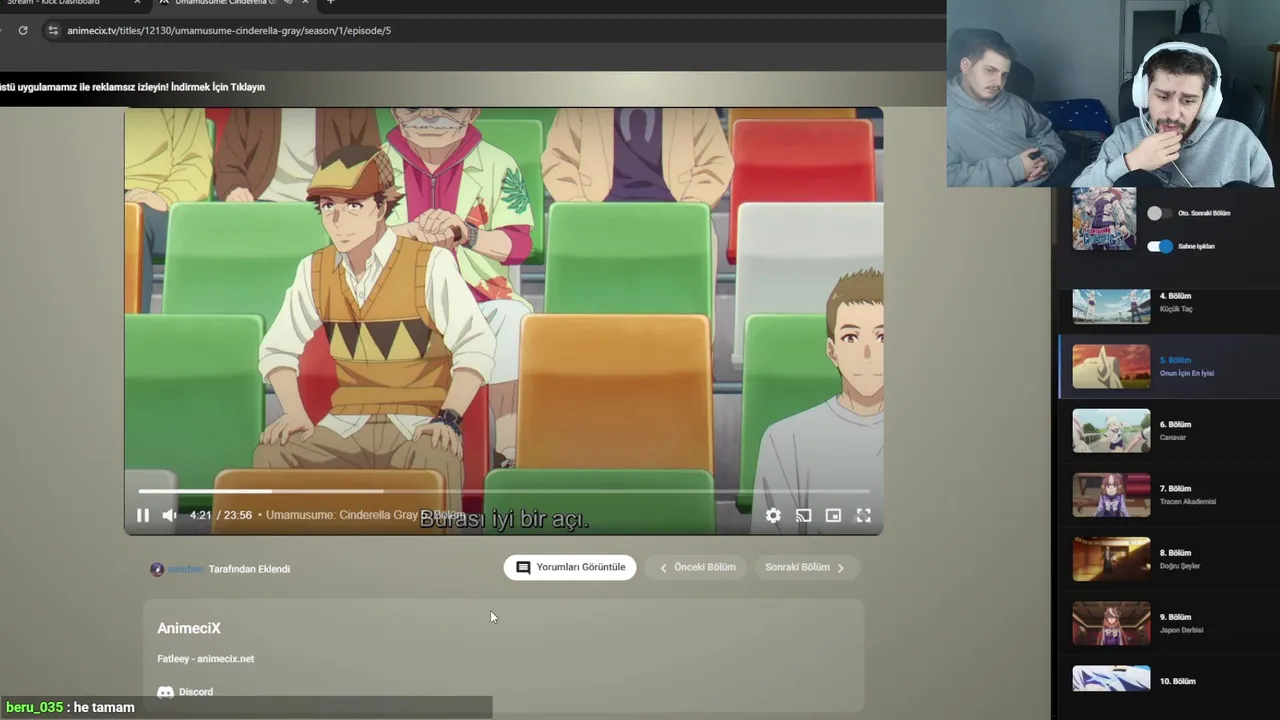The width and height of the screenshot is (1280, 720).
Task: Pause the video playback
Action: click(143, 515)
